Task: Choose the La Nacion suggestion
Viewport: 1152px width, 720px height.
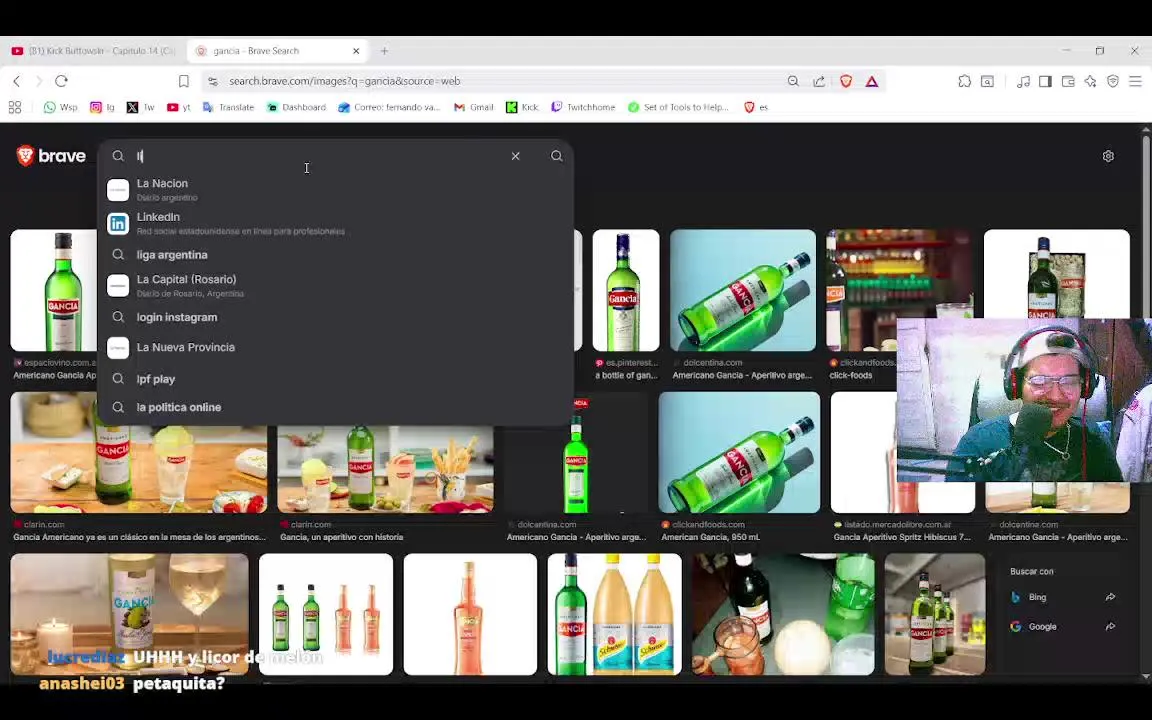Action: coord(336,190)
